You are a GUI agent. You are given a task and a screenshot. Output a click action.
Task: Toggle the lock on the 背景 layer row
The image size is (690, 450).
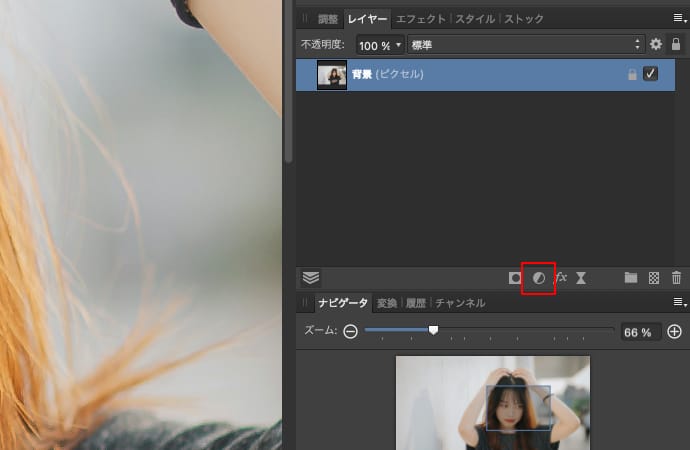point(631,75)
